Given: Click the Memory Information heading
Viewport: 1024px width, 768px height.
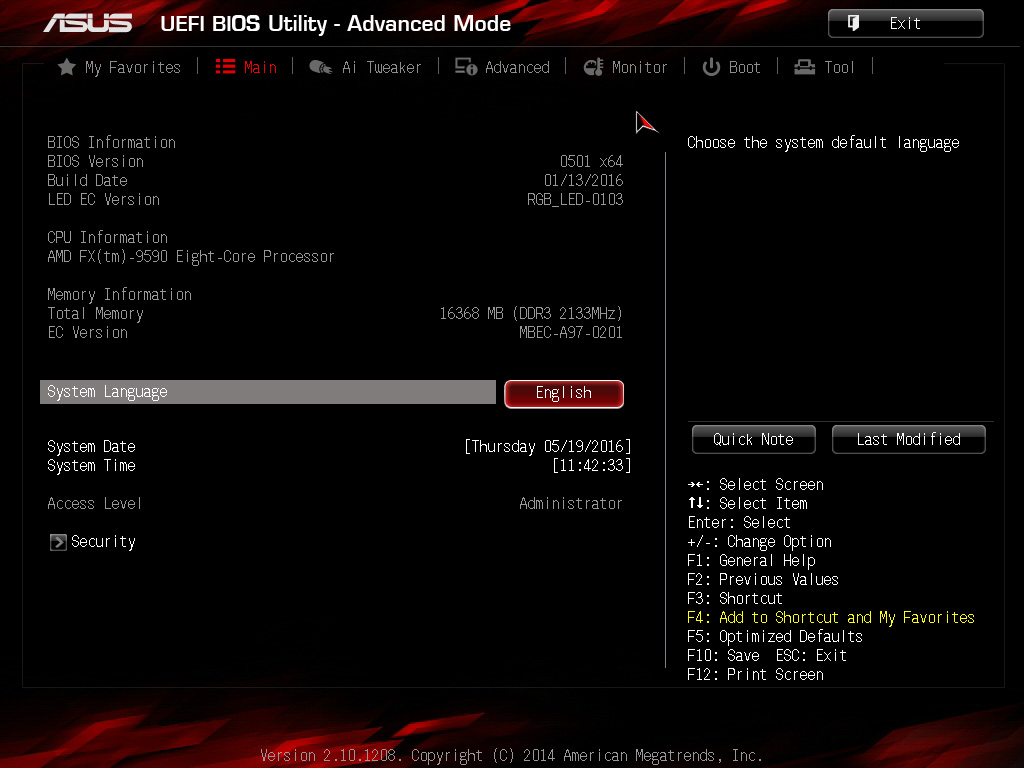Looking at the screenshot, I should click(120, 295).
